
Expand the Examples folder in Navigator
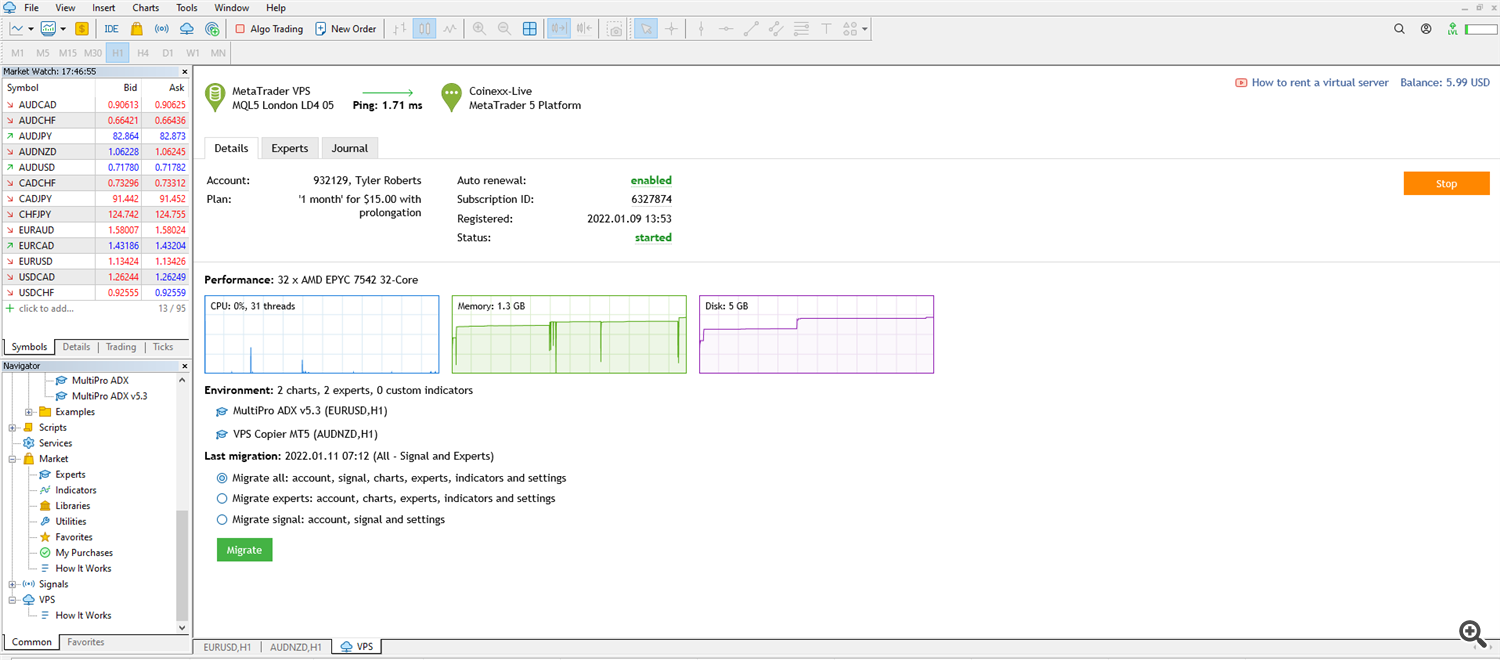(29, 412)
